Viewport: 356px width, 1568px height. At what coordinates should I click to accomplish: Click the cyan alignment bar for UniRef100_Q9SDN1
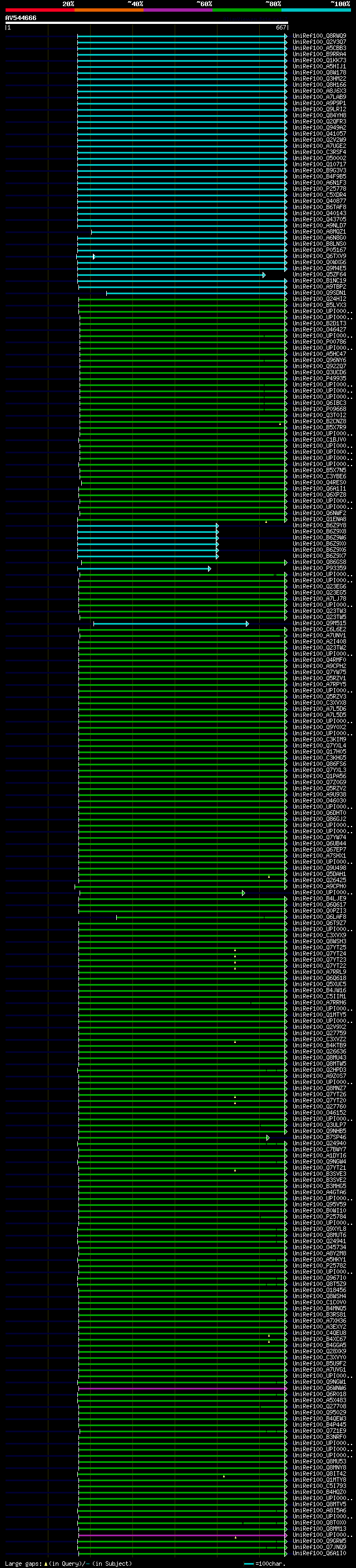(x=196, y=293)
